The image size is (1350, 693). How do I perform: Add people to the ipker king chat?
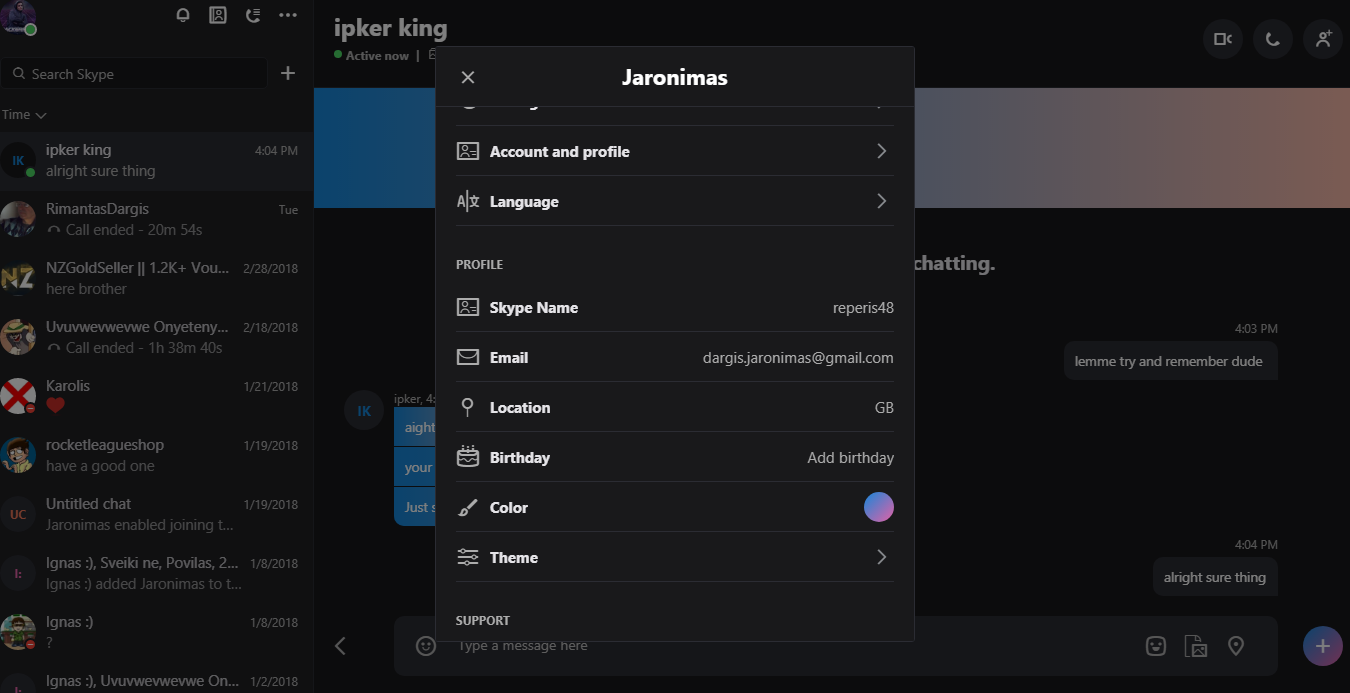point(1323,39)
